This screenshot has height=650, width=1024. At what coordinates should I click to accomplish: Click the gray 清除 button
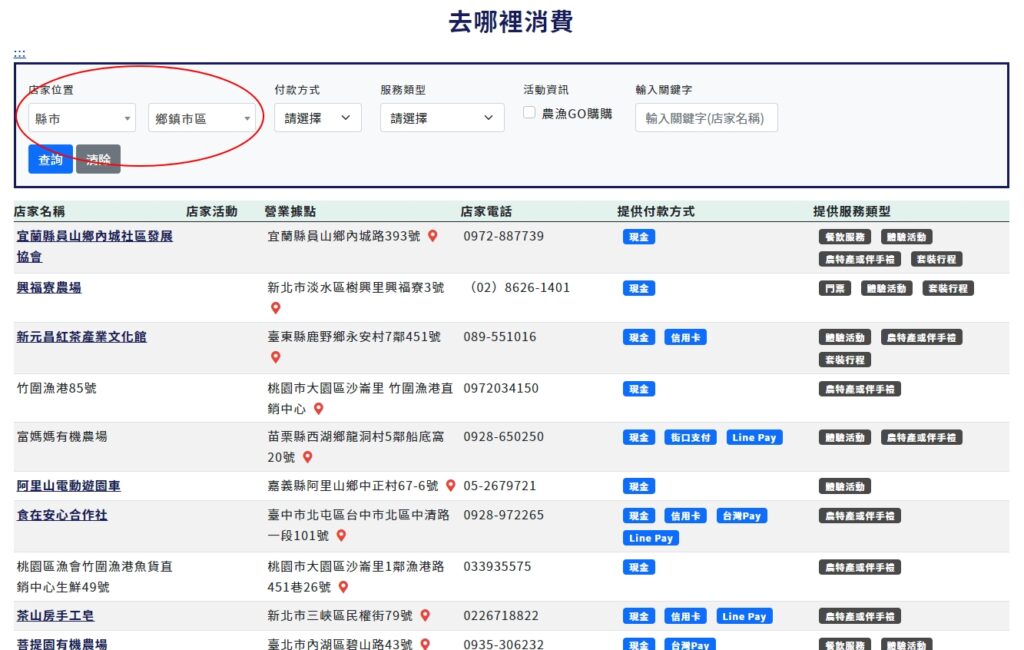click(98, 159)
